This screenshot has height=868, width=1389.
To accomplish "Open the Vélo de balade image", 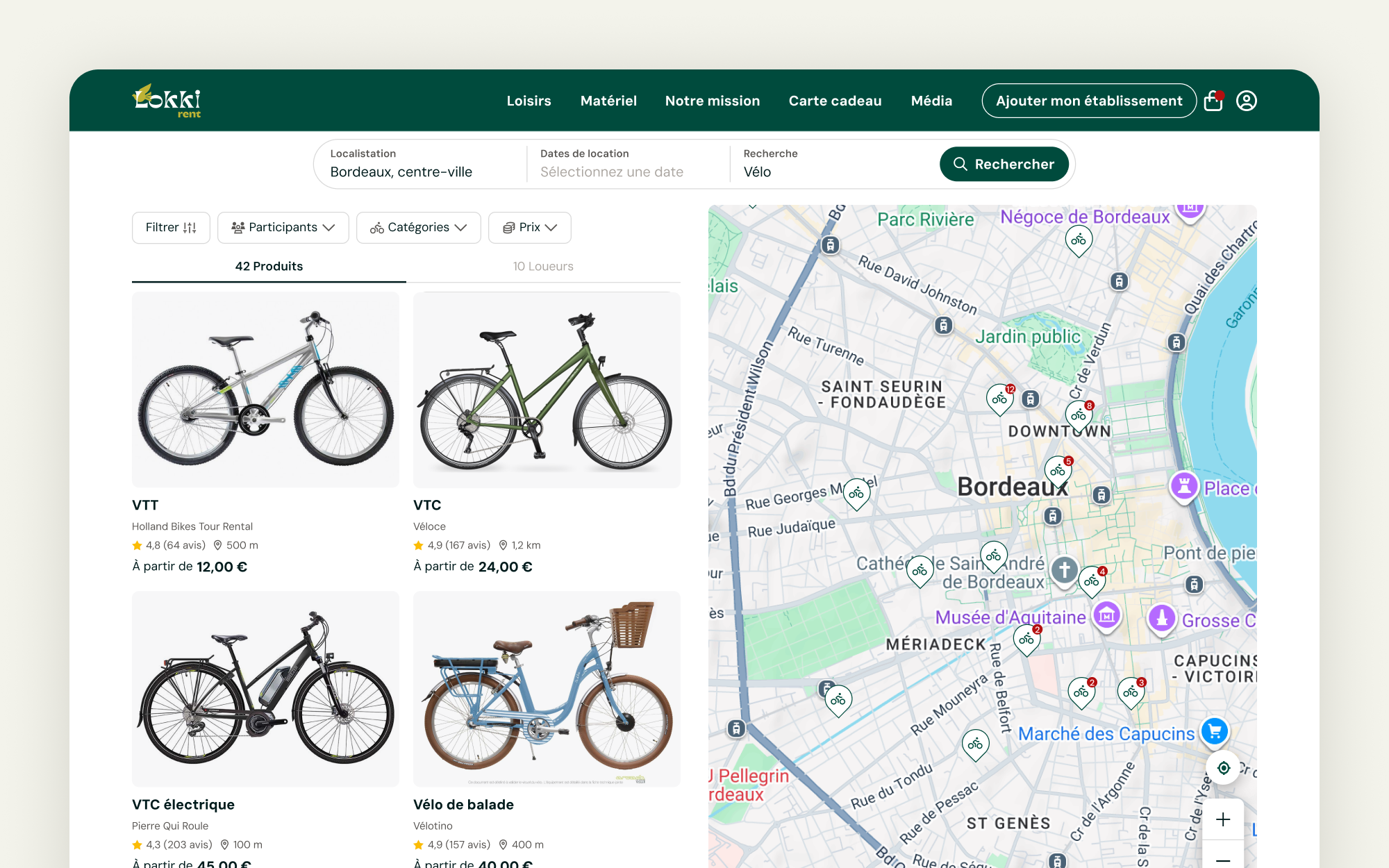I will (x=547, y=689).
